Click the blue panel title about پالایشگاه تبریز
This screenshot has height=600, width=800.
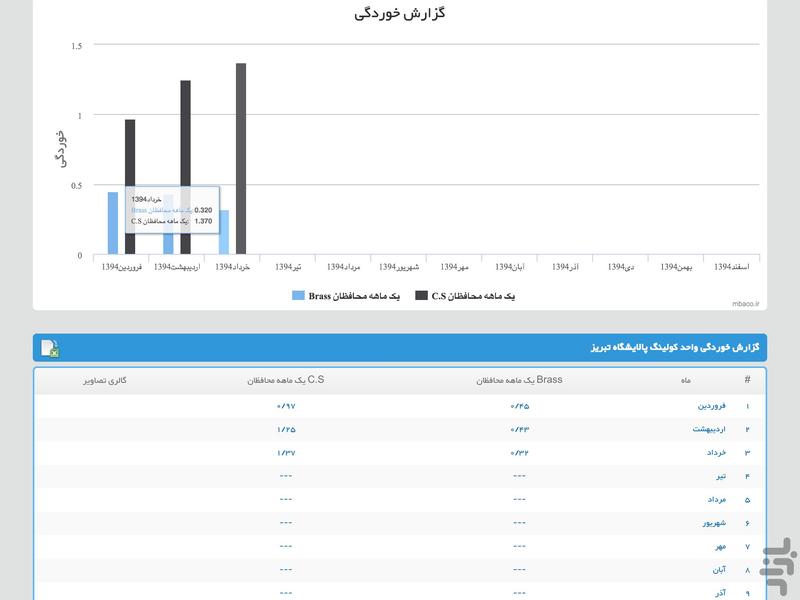[x=675, y=347]
